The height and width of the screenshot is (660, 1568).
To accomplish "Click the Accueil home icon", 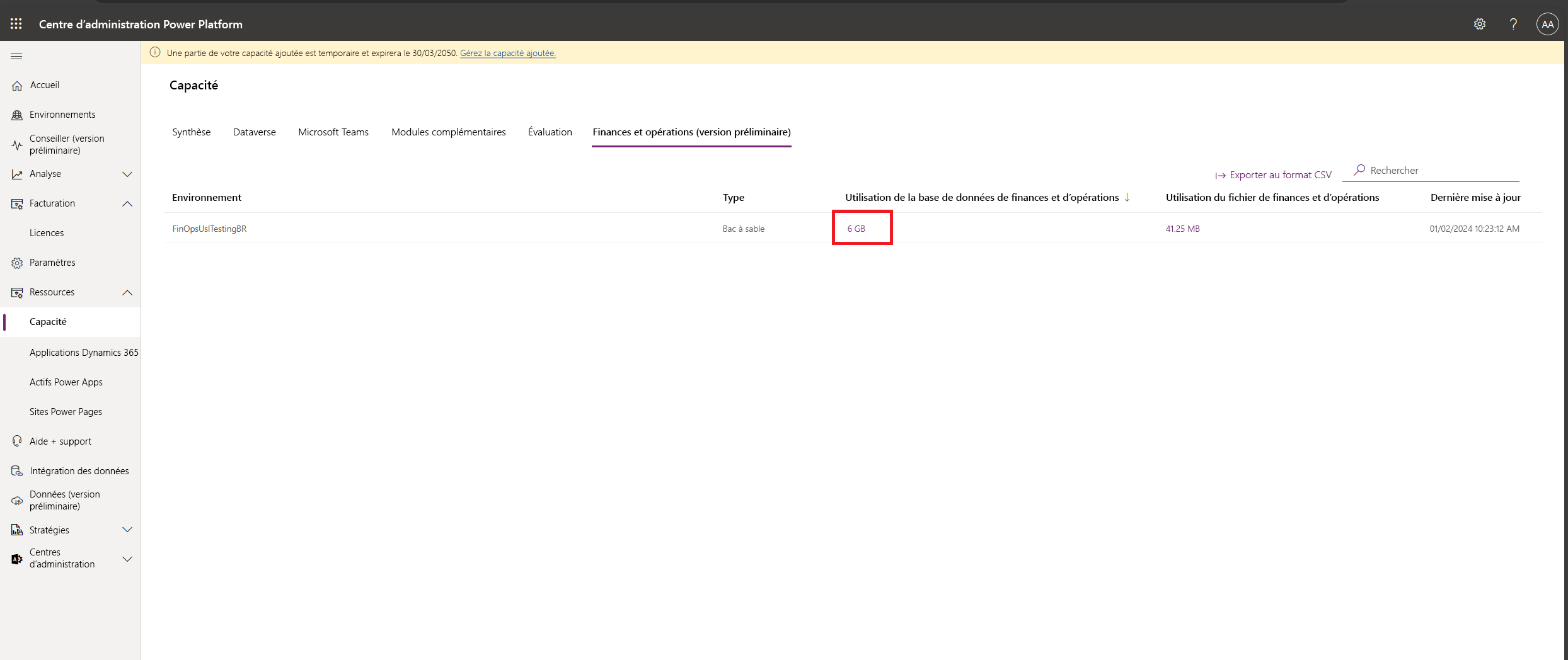I will point(17,86).
